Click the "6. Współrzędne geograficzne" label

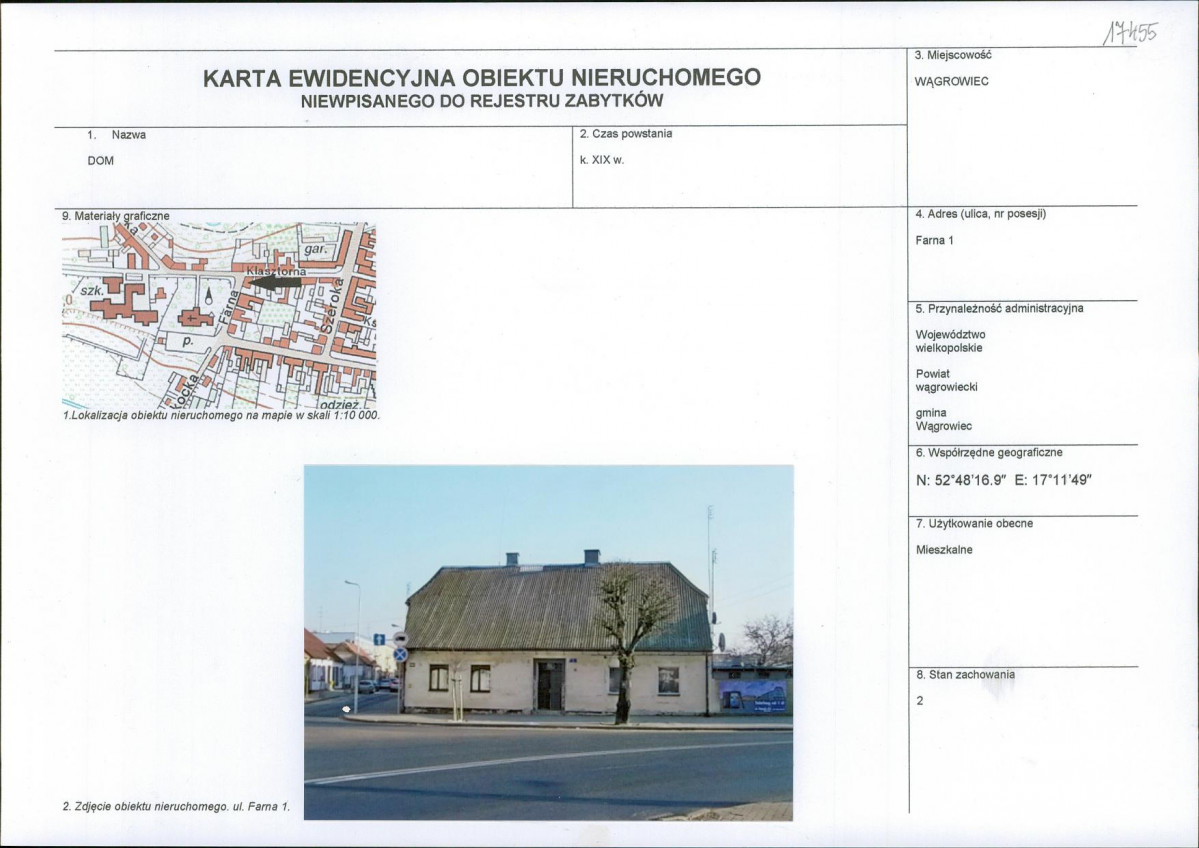pos(989,453)
